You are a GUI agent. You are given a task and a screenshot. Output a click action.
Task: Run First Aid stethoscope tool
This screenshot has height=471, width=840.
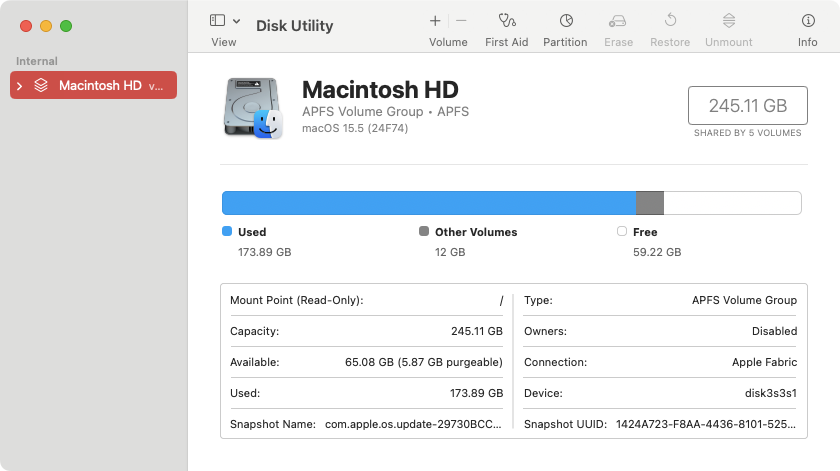point(507,20)
